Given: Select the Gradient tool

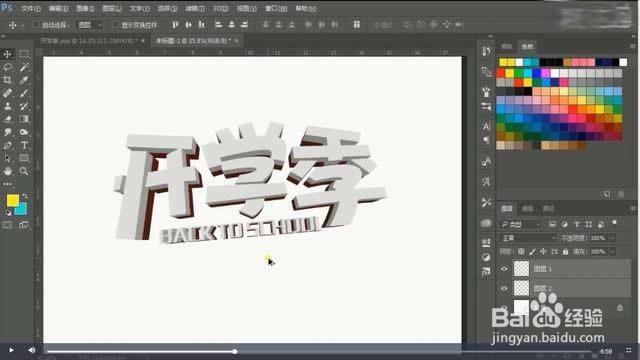Looking at the screenshot, I should (x=24, y=119).
